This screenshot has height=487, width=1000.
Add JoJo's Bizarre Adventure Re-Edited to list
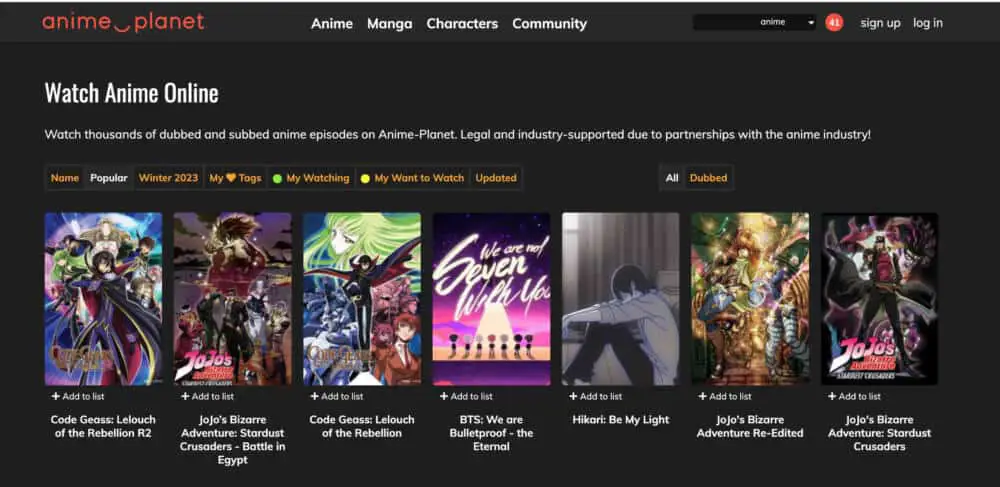tap(725, 396)
